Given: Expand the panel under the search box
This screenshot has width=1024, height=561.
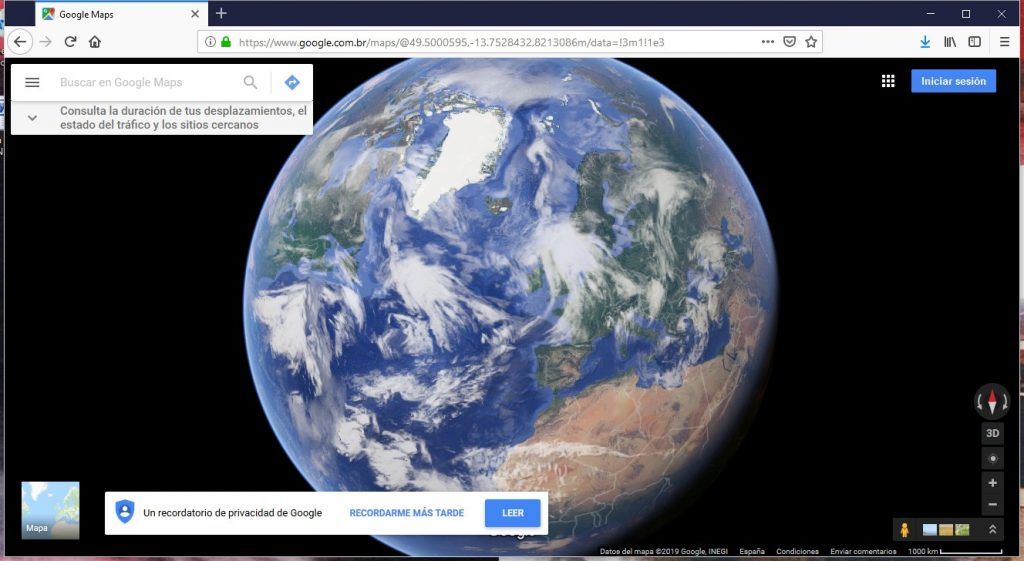Looking at the screenshot, I should tap(32, 118).
